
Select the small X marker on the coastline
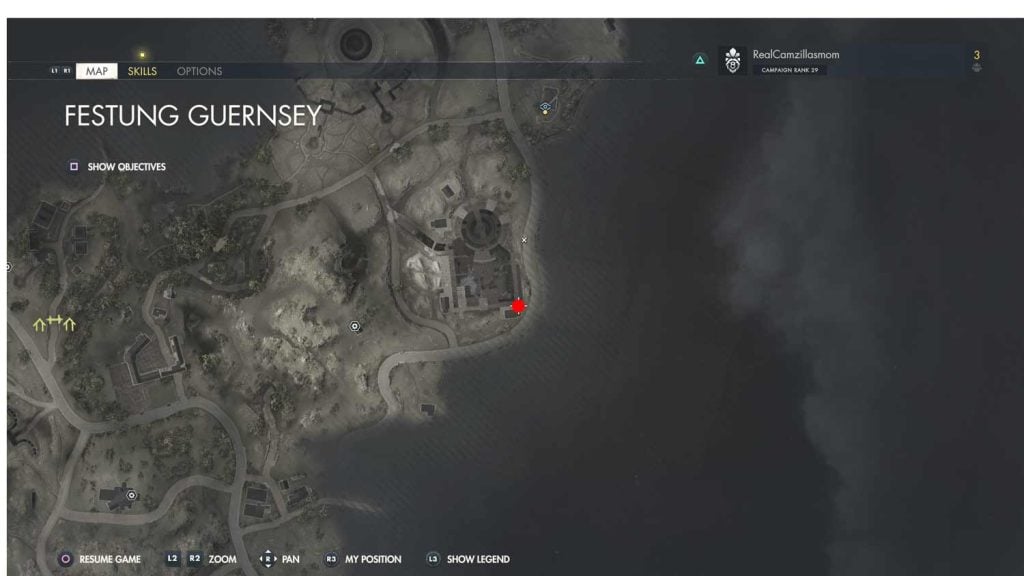(524, 240)
